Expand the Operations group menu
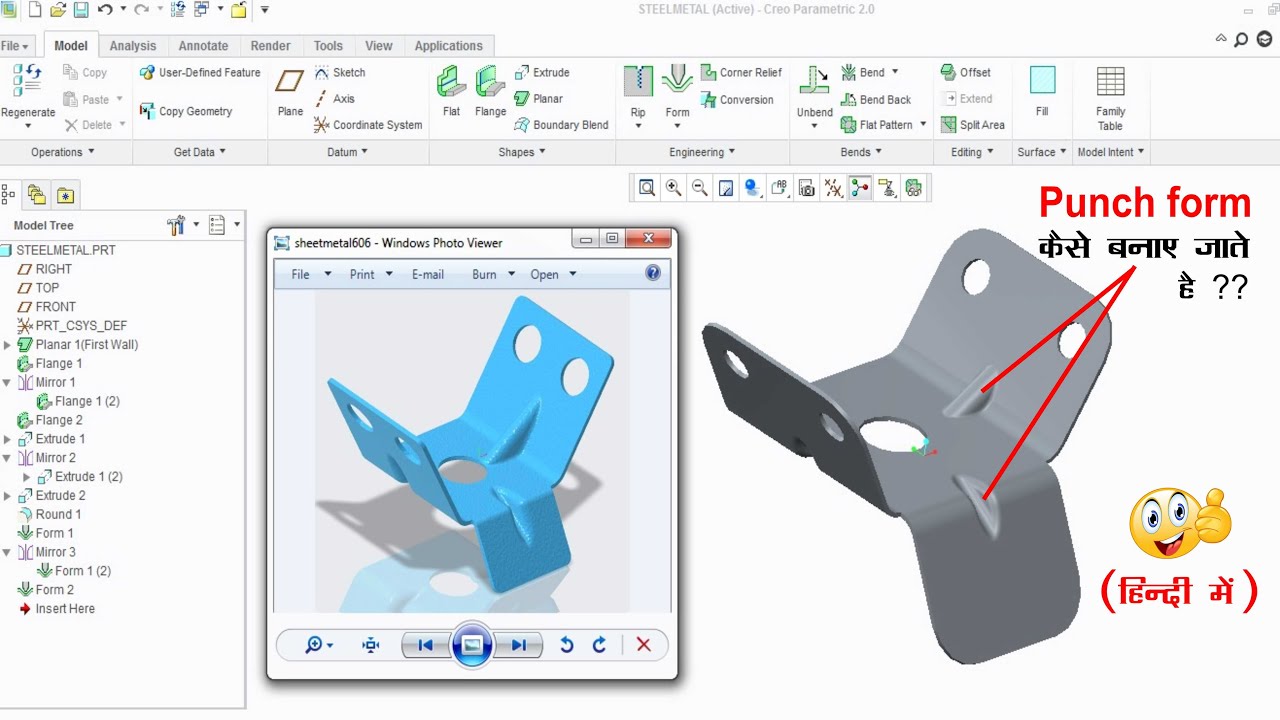Image resolution: width=1280 pixels, height=720 pixels. click(62, 152)
